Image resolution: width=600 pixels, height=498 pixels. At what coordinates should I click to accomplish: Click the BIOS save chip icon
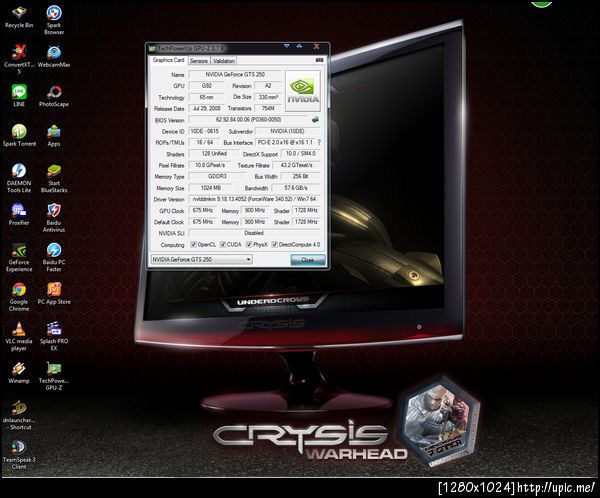tap(315, 119)
